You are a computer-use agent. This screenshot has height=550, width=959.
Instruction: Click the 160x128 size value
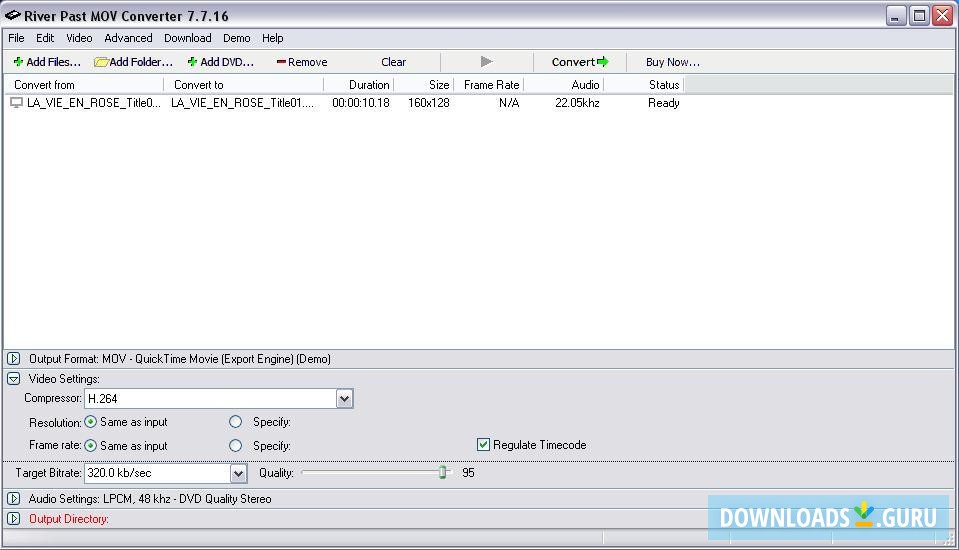tap(429, 103)
